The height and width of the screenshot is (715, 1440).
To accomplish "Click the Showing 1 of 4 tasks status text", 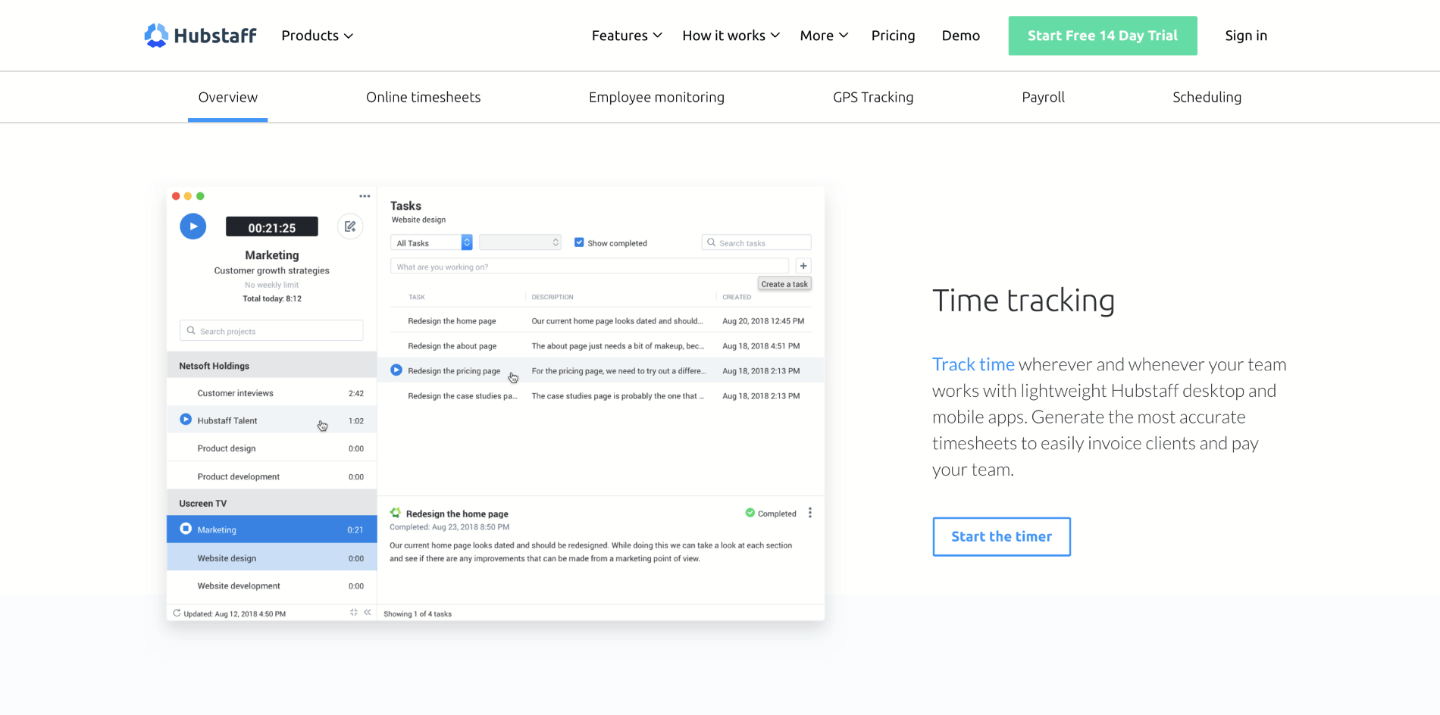I will click(418, 613).
